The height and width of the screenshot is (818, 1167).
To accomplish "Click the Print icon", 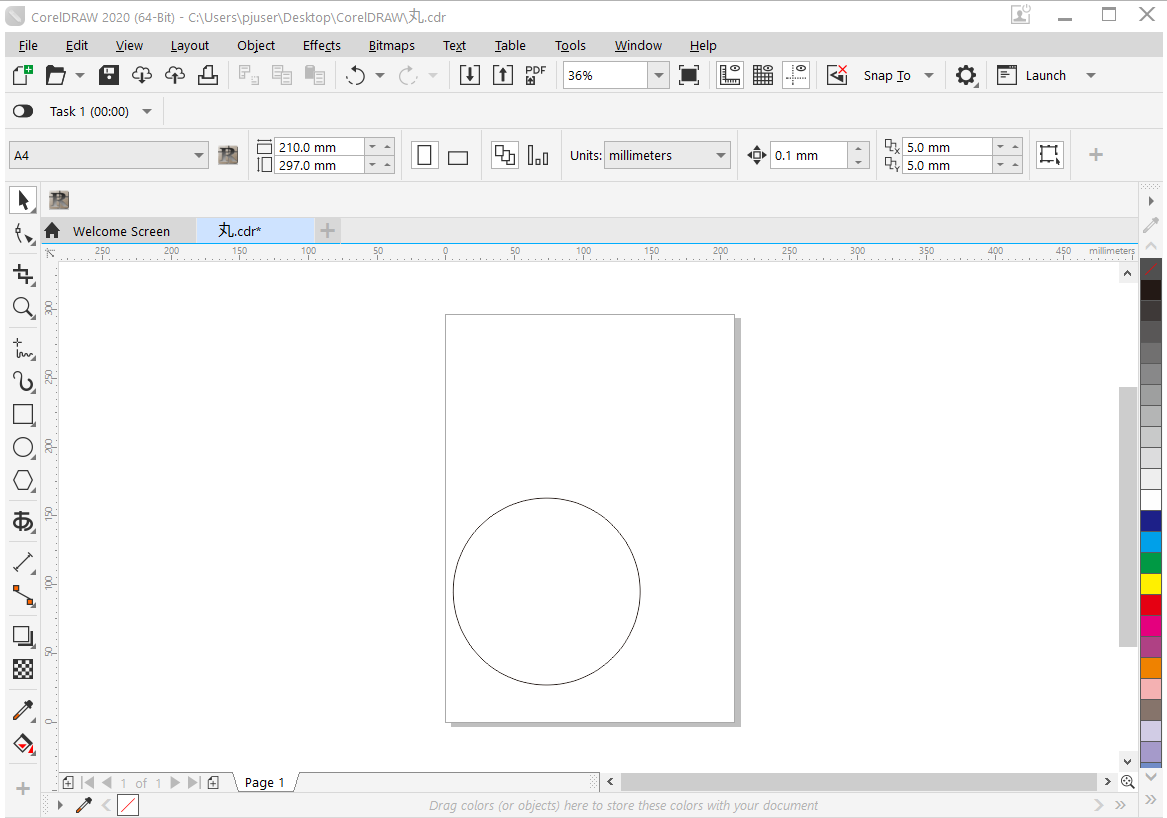I will coord(208,75).
